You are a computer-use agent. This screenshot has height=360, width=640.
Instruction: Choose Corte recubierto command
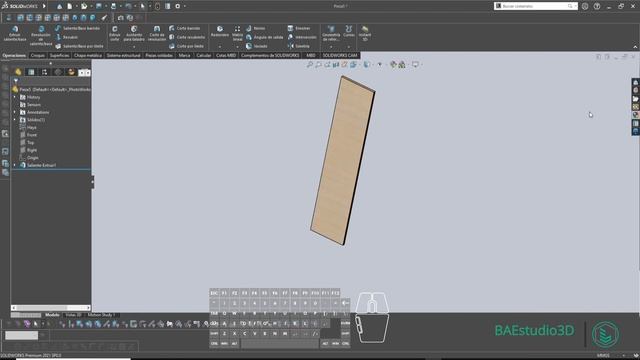pyautogui.click(x=187, y=37)
